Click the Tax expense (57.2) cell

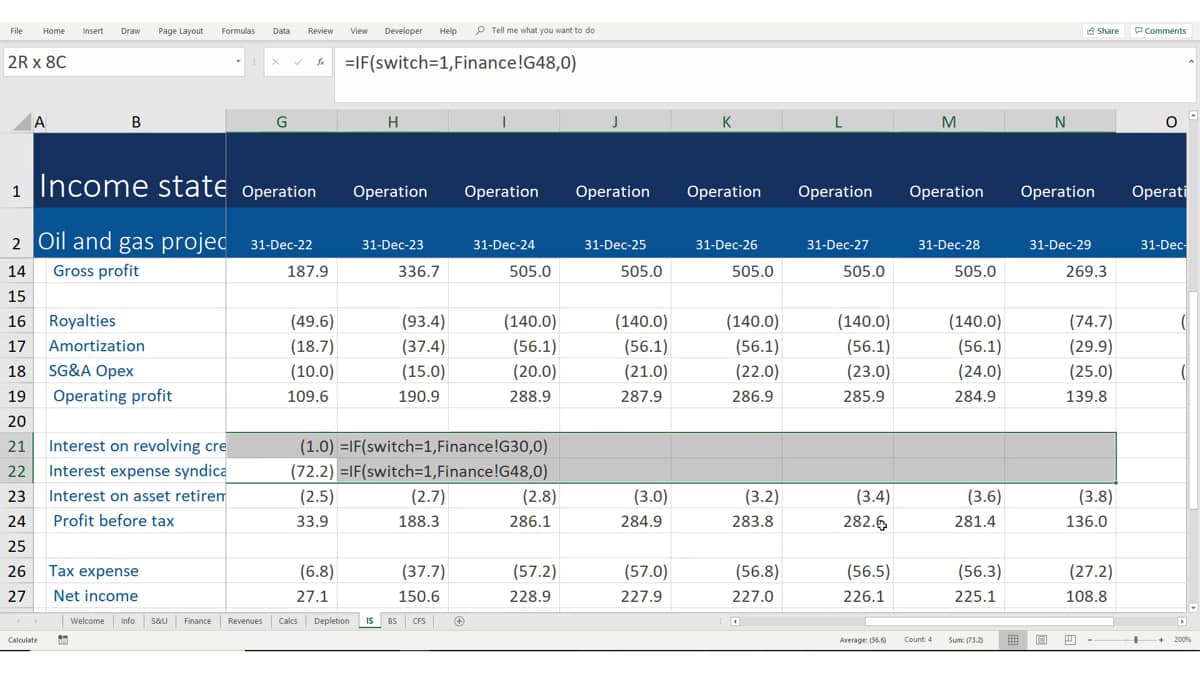[504, 571]
